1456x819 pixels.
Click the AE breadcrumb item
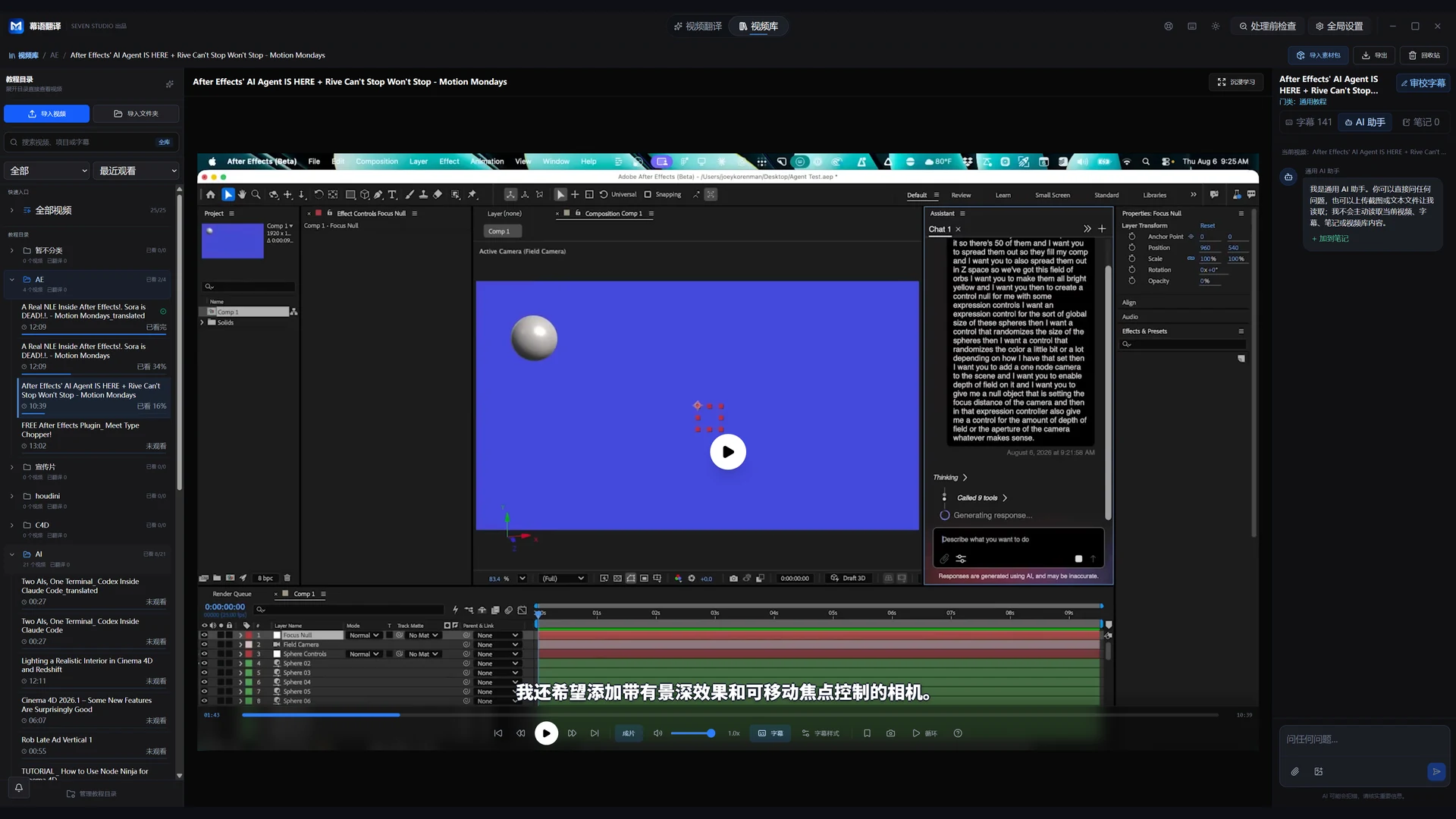coord(55,55)
